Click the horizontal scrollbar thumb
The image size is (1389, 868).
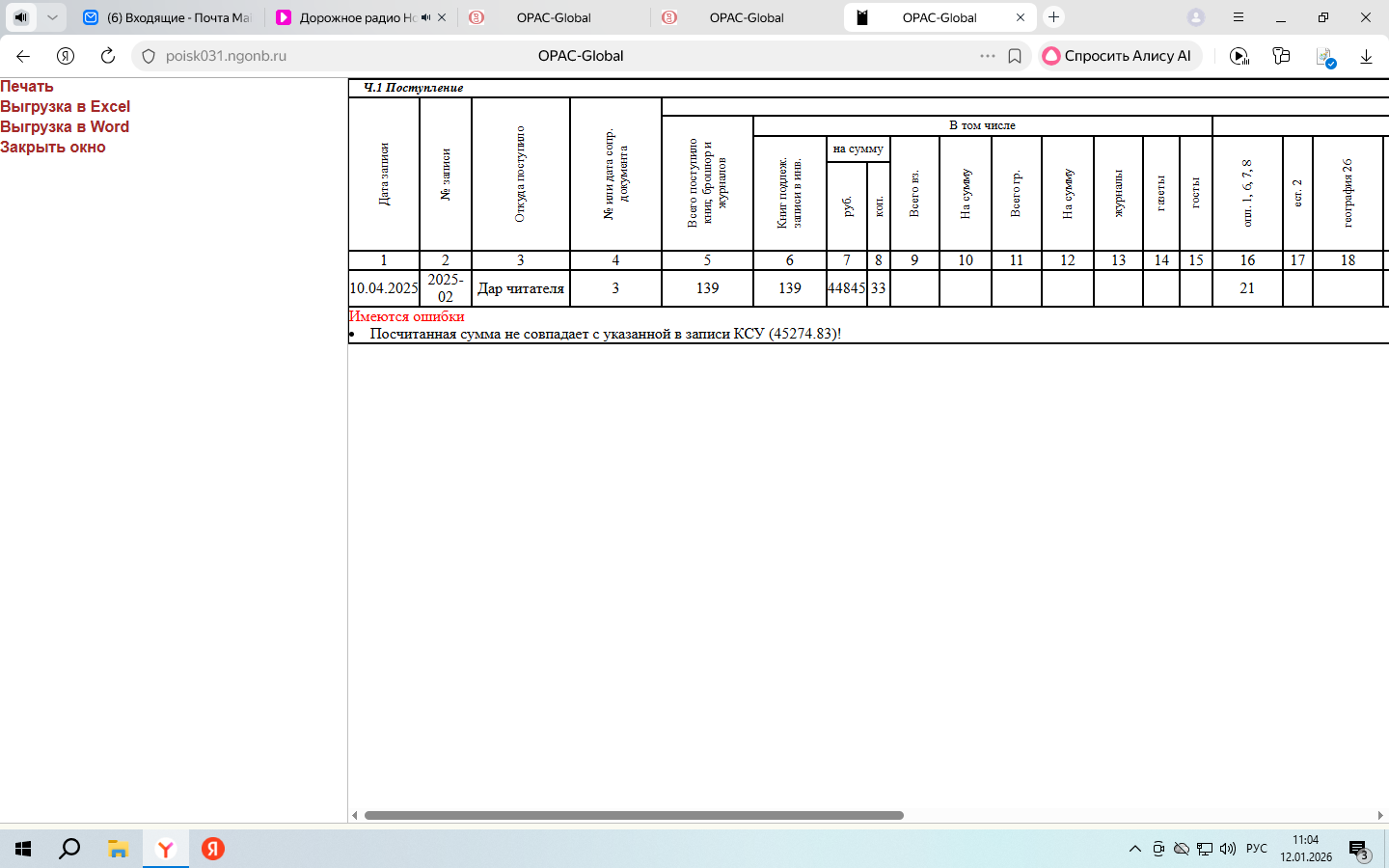(x=634, y=815)
